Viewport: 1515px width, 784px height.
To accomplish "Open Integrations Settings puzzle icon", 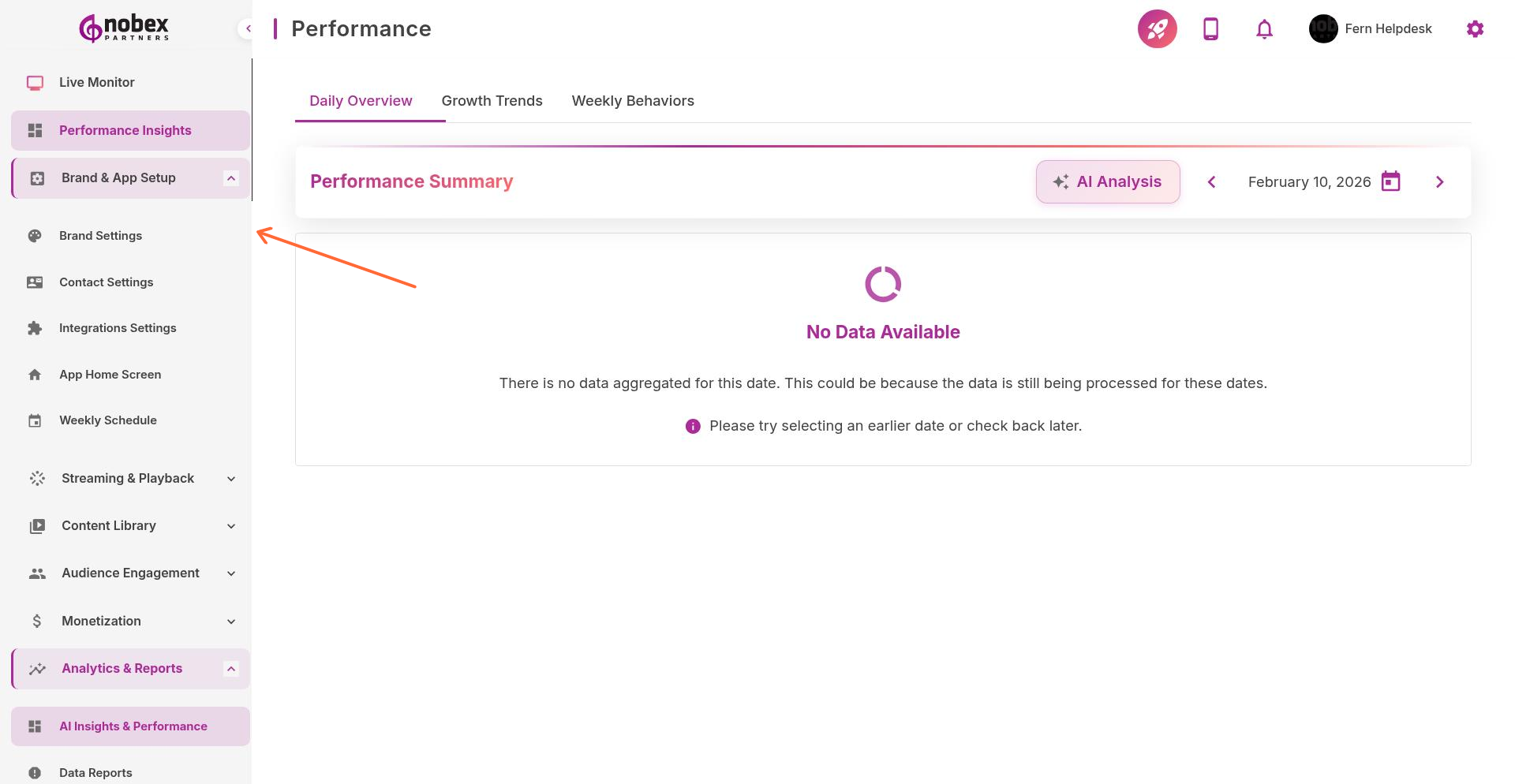I will pyautogui.click(x=36, y=327).
